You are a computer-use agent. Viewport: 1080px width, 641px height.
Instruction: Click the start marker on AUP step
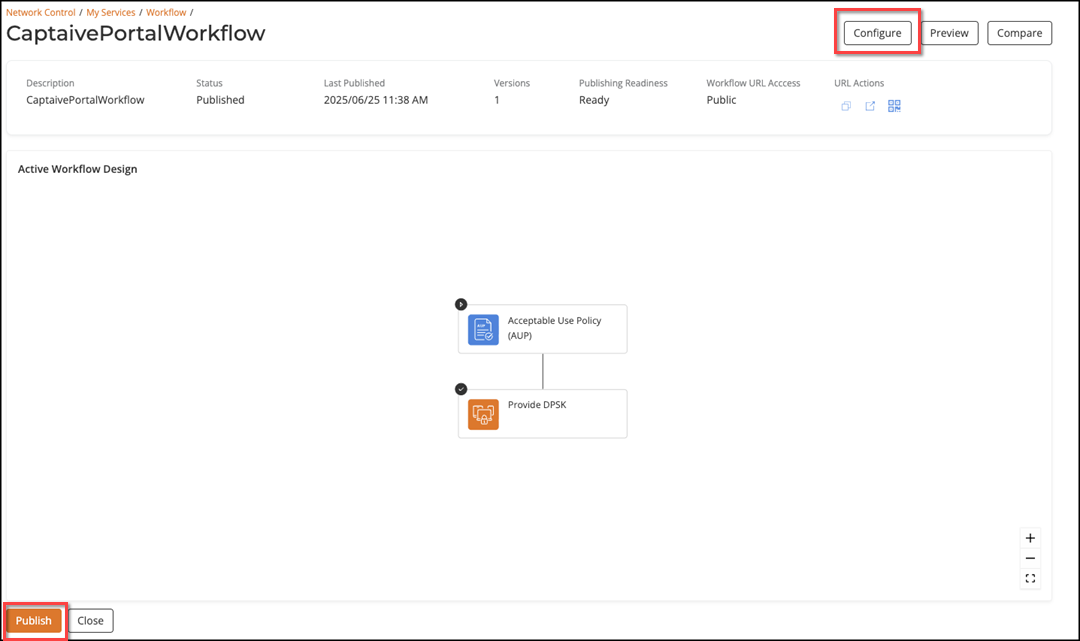(x=461, y=304)
